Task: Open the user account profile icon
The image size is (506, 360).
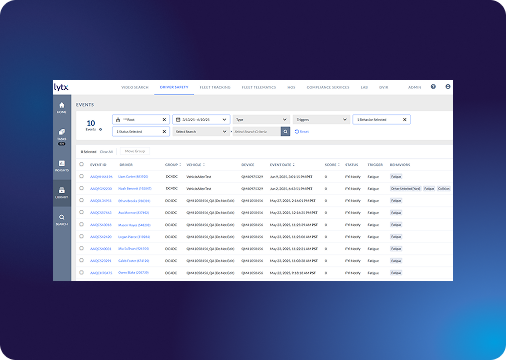Action: tap(448, 87)
